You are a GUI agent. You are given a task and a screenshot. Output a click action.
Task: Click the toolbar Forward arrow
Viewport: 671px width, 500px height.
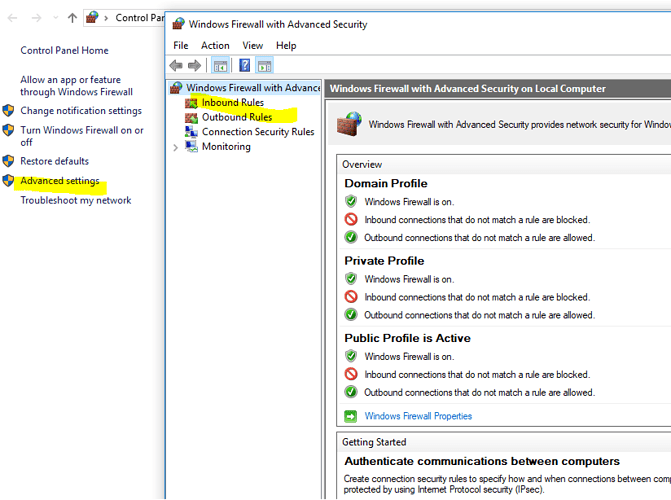194,65
